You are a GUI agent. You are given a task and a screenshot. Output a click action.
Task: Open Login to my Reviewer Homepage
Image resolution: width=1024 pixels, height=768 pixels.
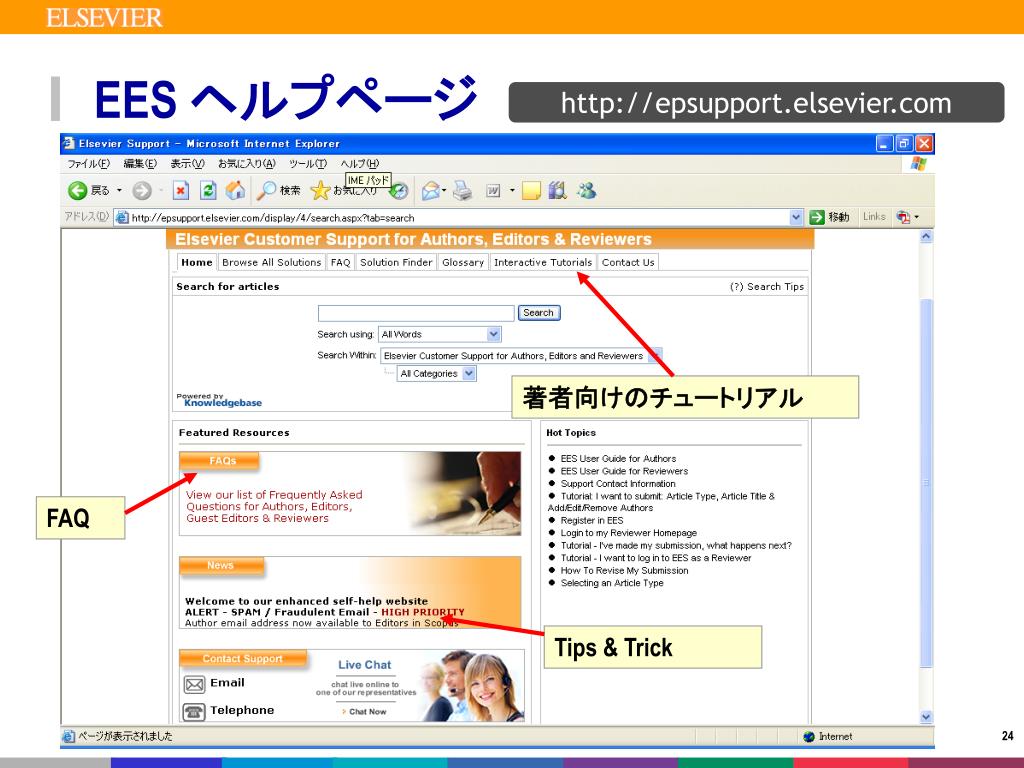628,533
